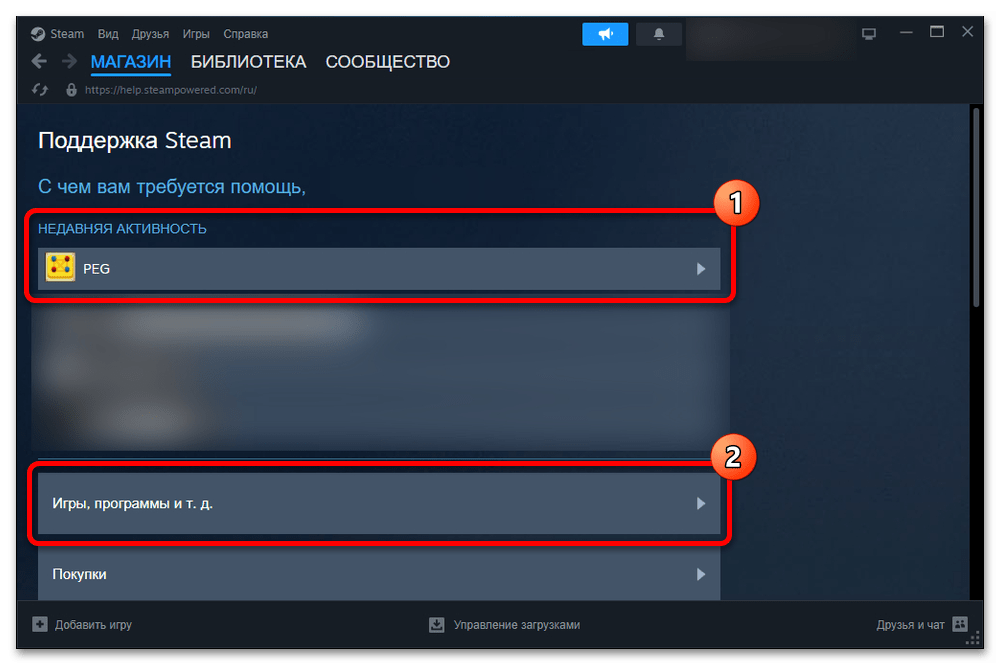Click the Steam logo icon

[38, 34]
